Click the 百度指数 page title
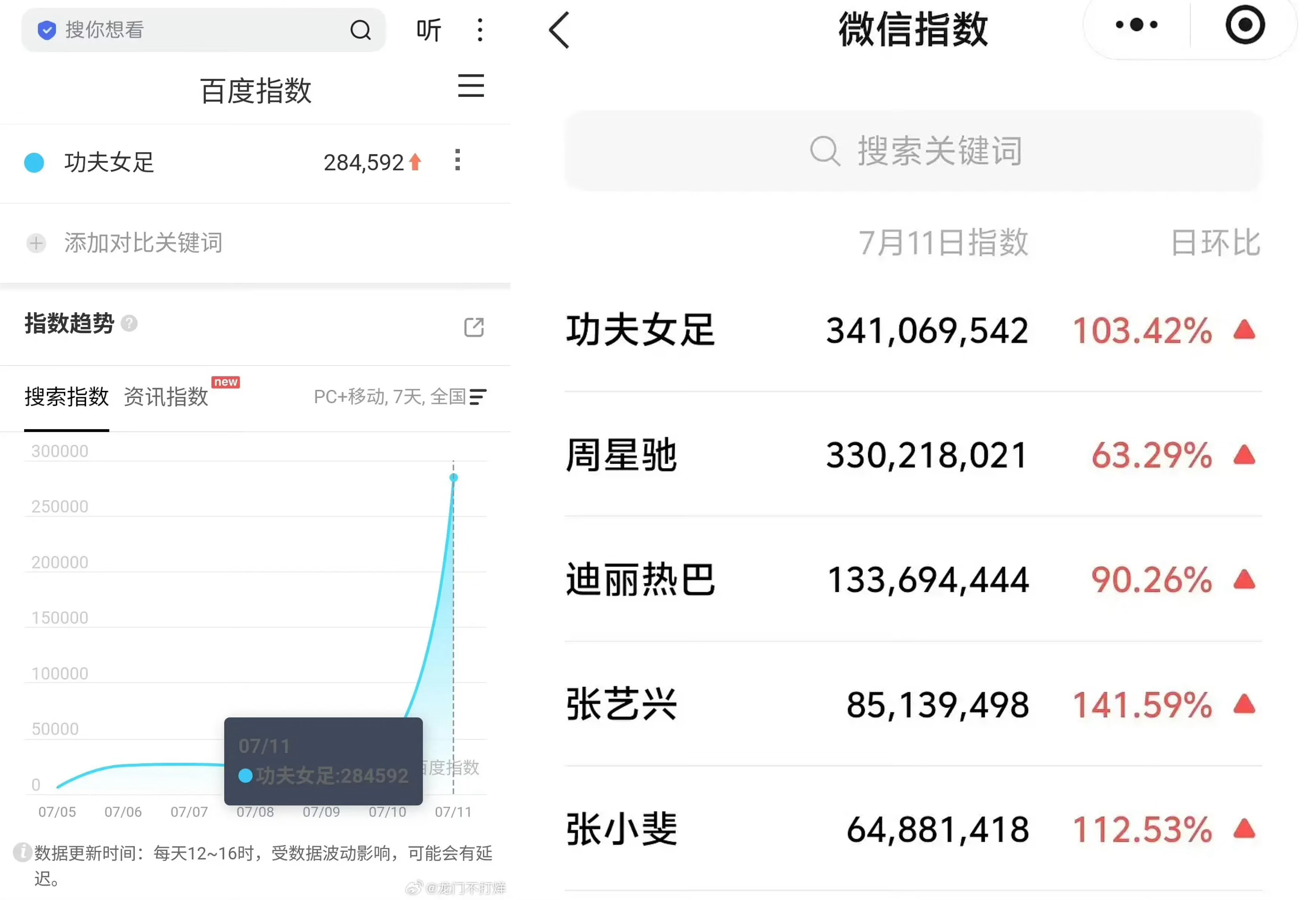 tap(256, 91)
